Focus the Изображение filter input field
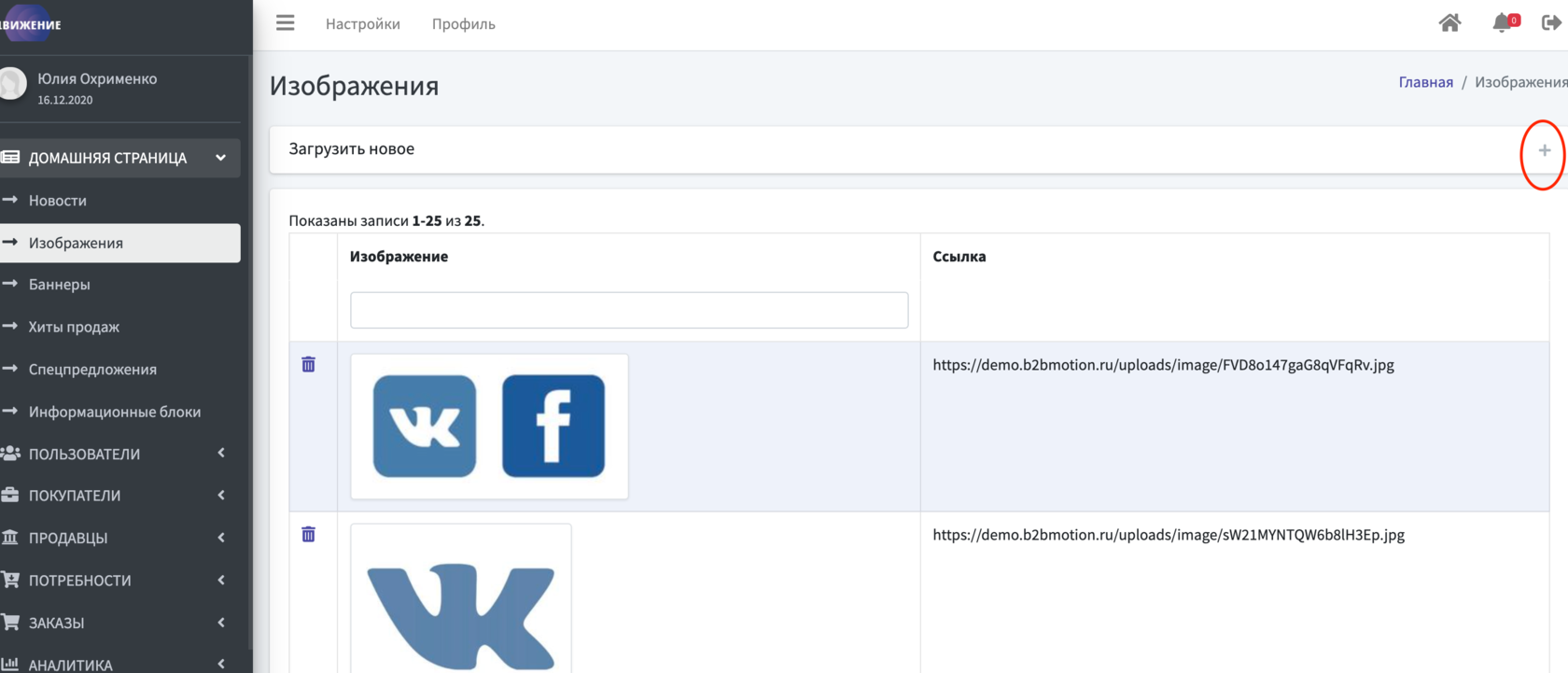 click(629, 310)
